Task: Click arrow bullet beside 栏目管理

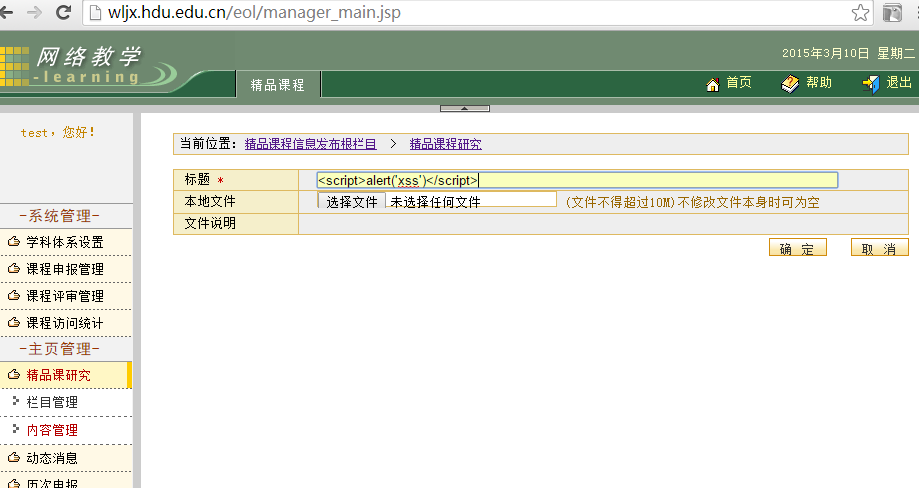Action: (x=16, y=401)
